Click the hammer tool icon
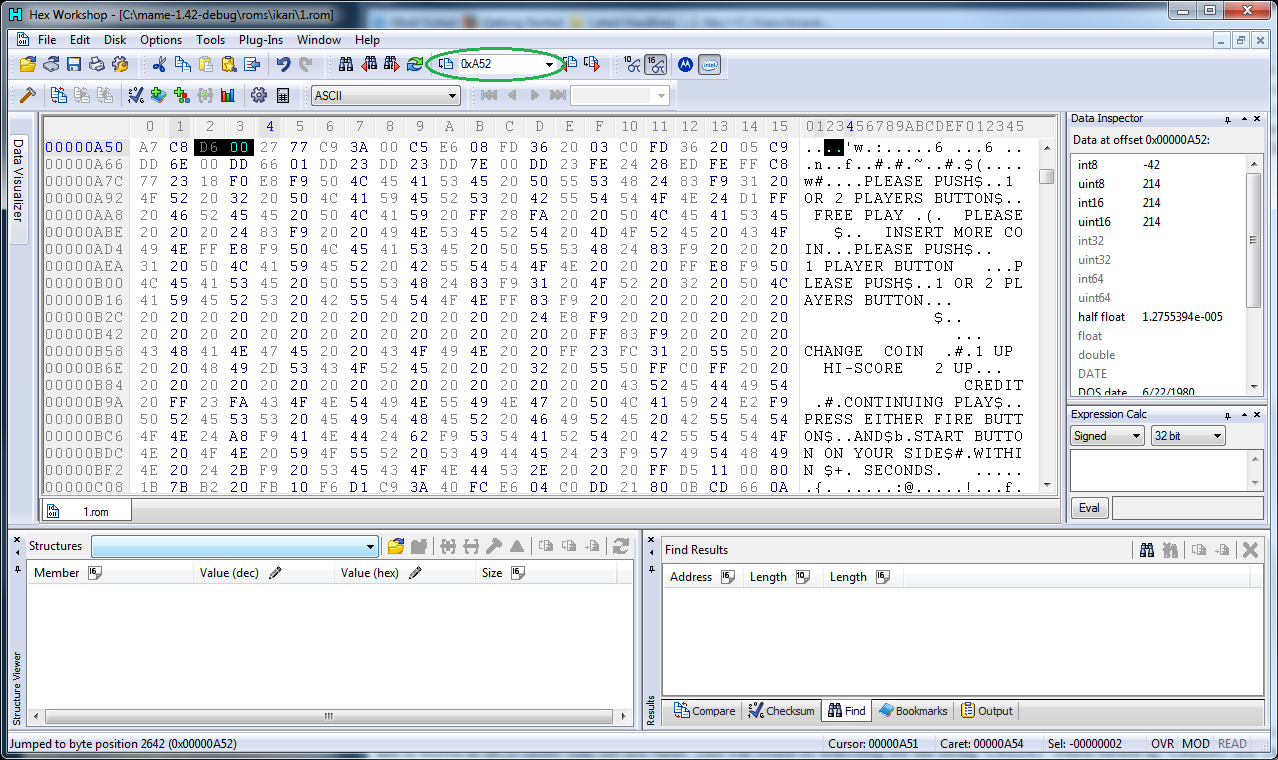This screenshot has width=1278, height=760. click(28, 95)
